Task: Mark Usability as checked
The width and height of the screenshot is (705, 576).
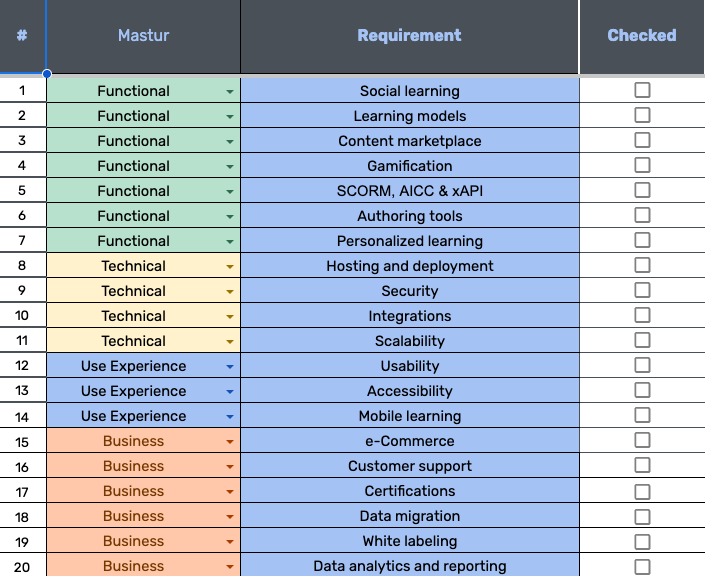Action: [x=642, y=365]
